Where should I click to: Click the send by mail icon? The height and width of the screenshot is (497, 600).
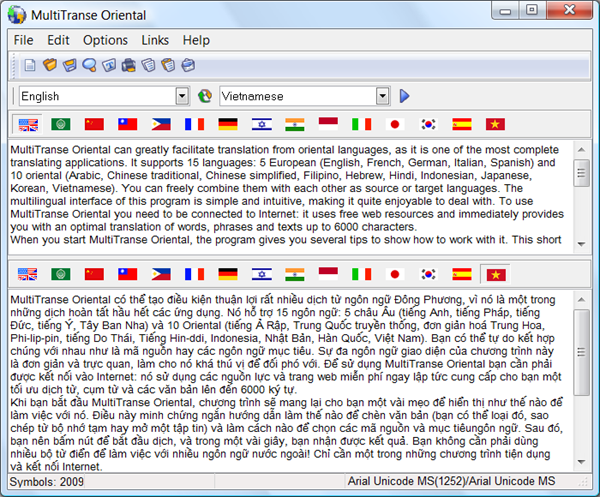[188, 65]
